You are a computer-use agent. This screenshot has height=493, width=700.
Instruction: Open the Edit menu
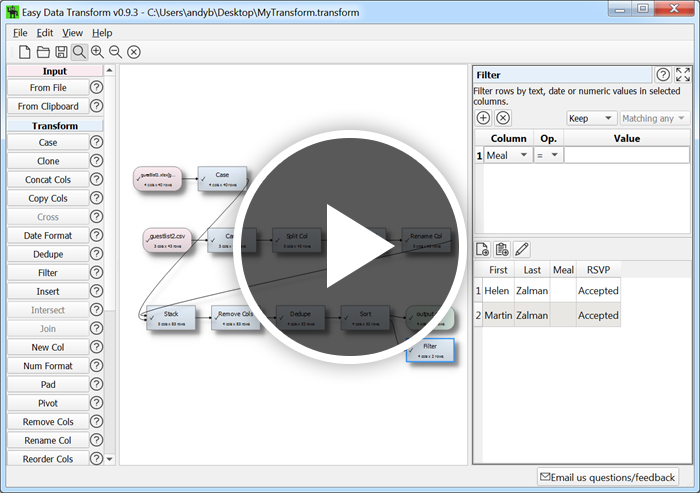45,32
